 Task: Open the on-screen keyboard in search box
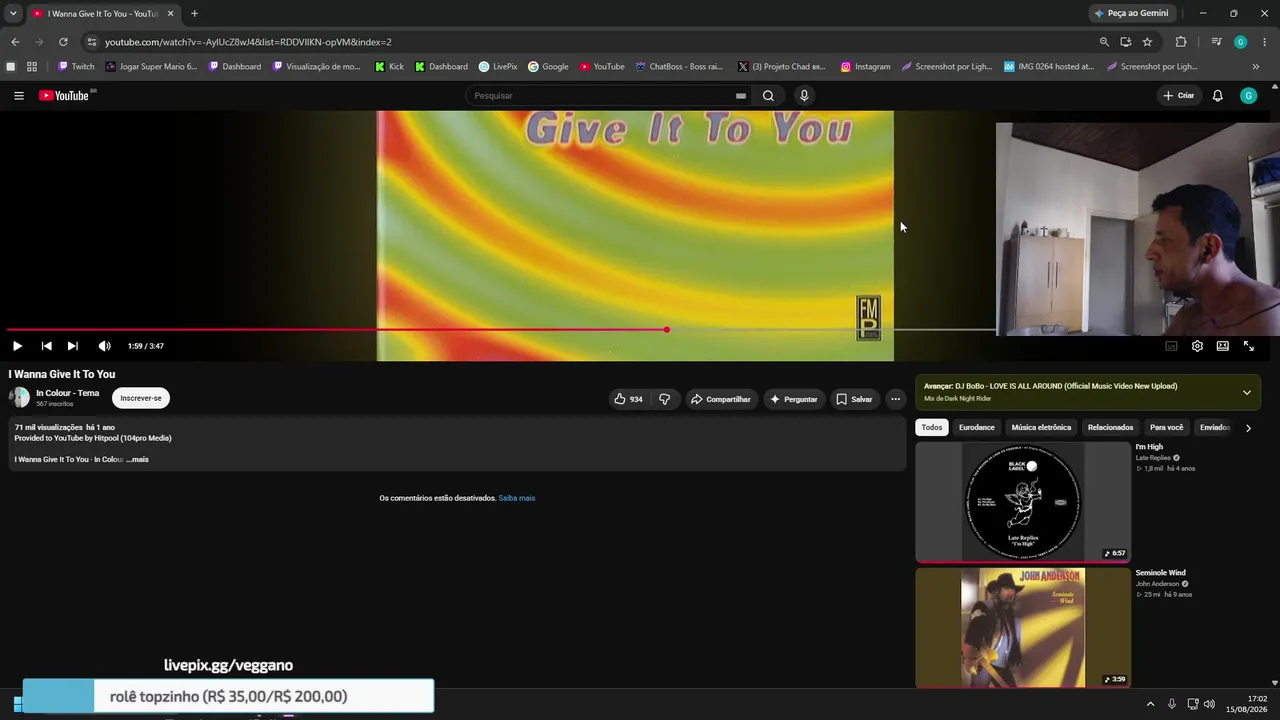(x=740, y=96)
